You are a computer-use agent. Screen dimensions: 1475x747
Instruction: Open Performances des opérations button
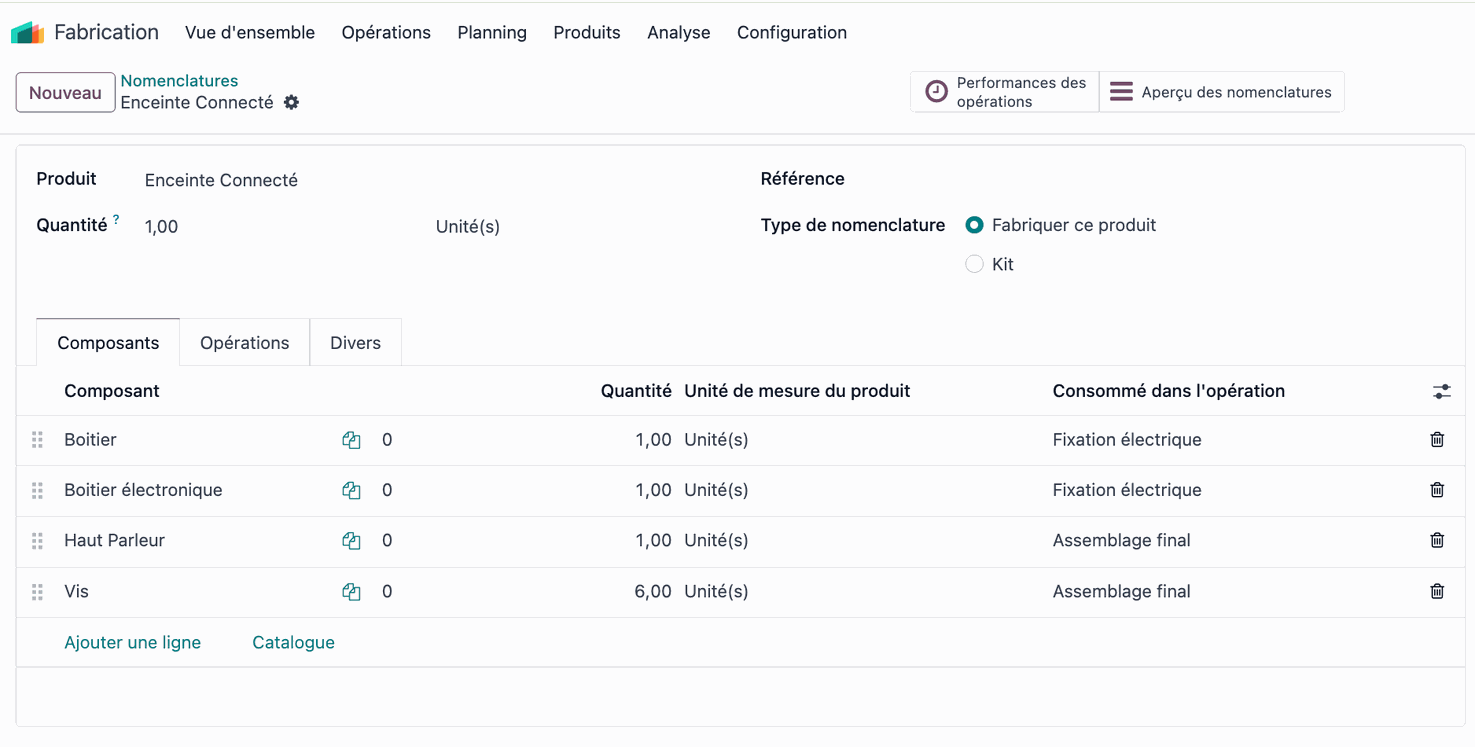(x=1005, y=92)
